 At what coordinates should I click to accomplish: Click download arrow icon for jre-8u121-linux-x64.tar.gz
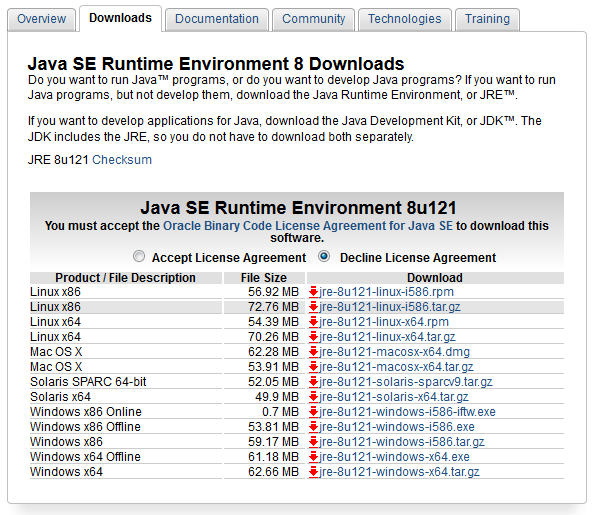click(313, 337)
